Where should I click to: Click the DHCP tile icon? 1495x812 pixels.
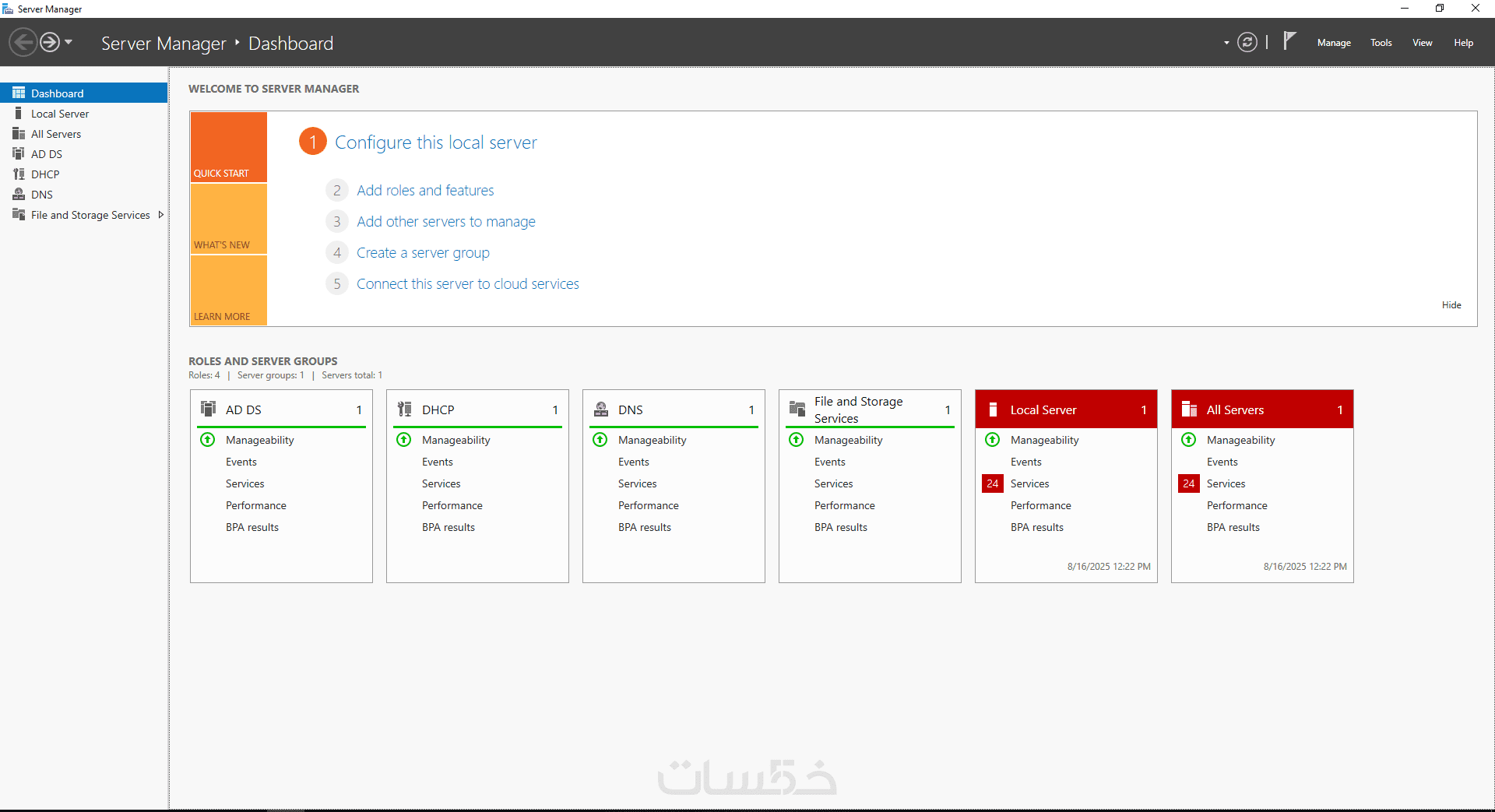[x=404, y=409]
